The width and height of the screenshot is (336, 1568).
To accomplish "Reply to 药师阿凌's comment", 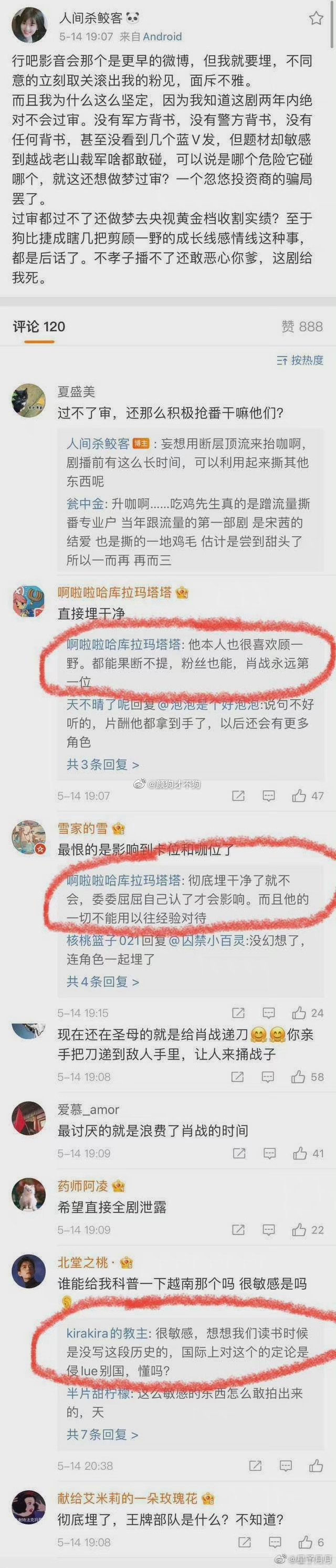I will point(268,1230).
